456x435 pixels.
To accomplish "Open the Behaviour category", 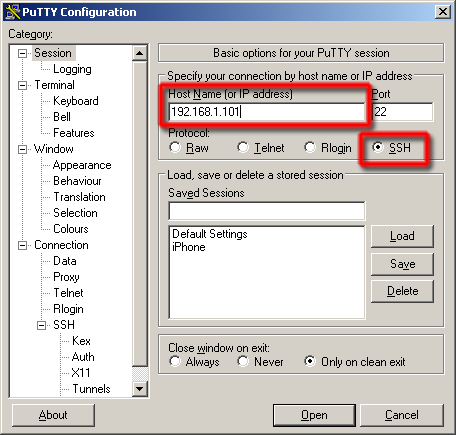I will pos(77,181).
